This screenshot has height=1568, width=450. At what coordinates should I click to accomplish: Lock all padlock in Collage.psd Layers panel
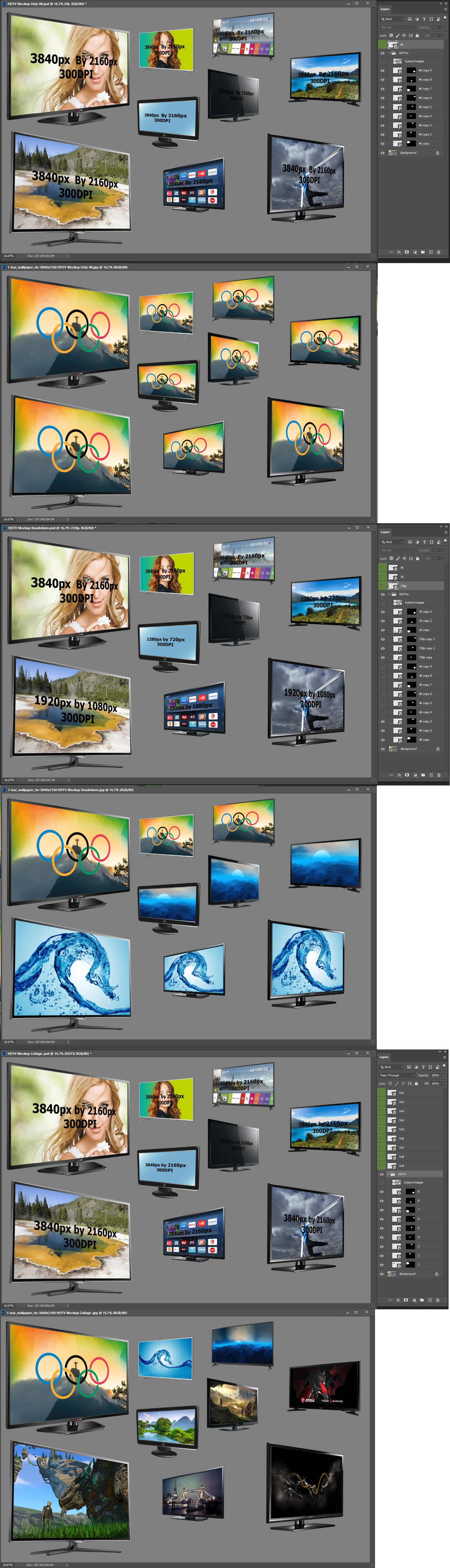point(417,1083)
